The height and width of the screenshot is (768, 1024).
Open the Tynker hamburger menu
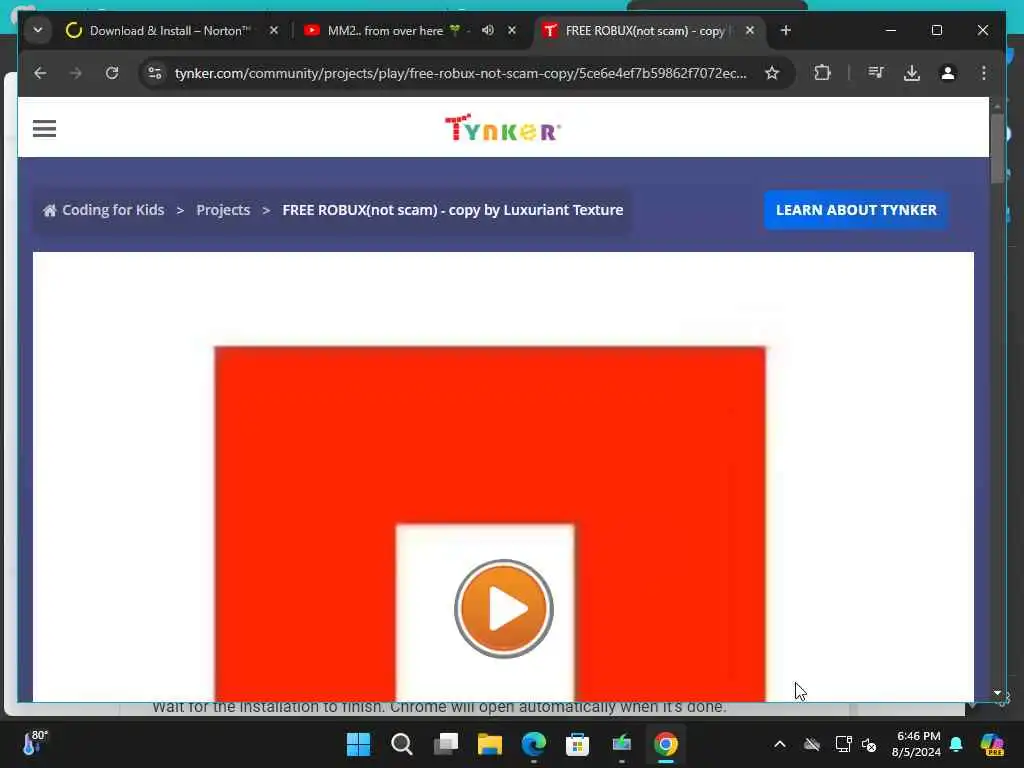click(x=44, y=129)
